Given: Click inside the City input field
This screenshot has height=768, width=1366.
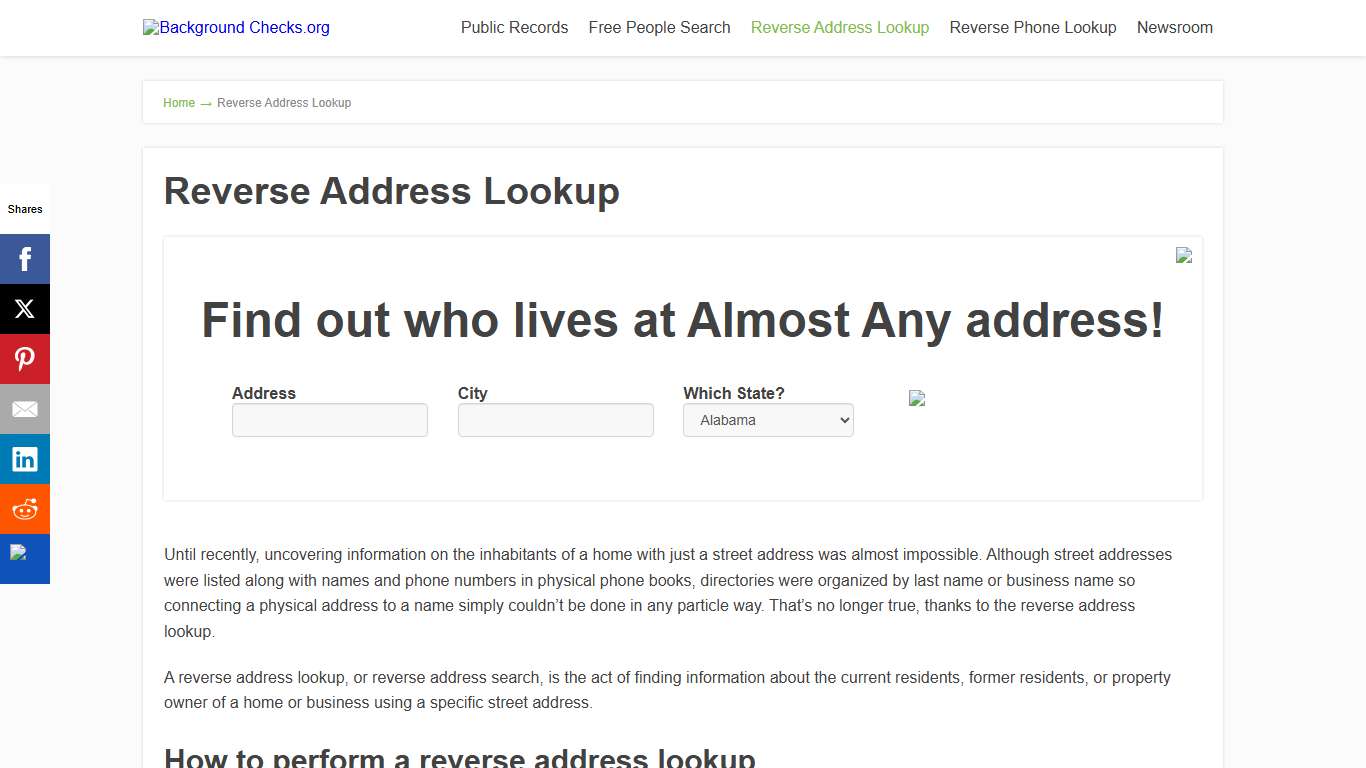Looking at the screenshot, I should (555, 420).
